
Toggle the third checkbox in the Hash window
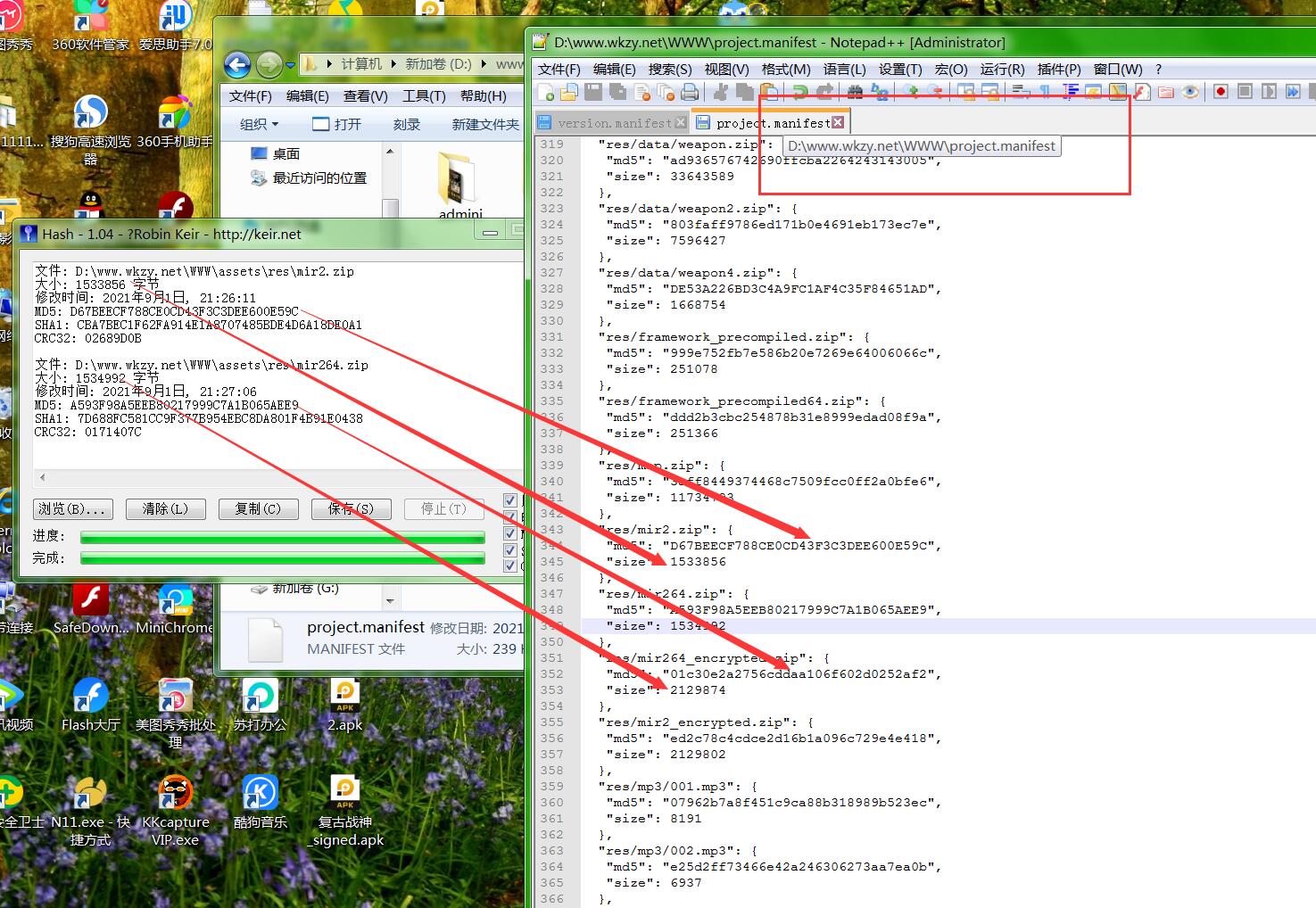[x=510, y=533]
